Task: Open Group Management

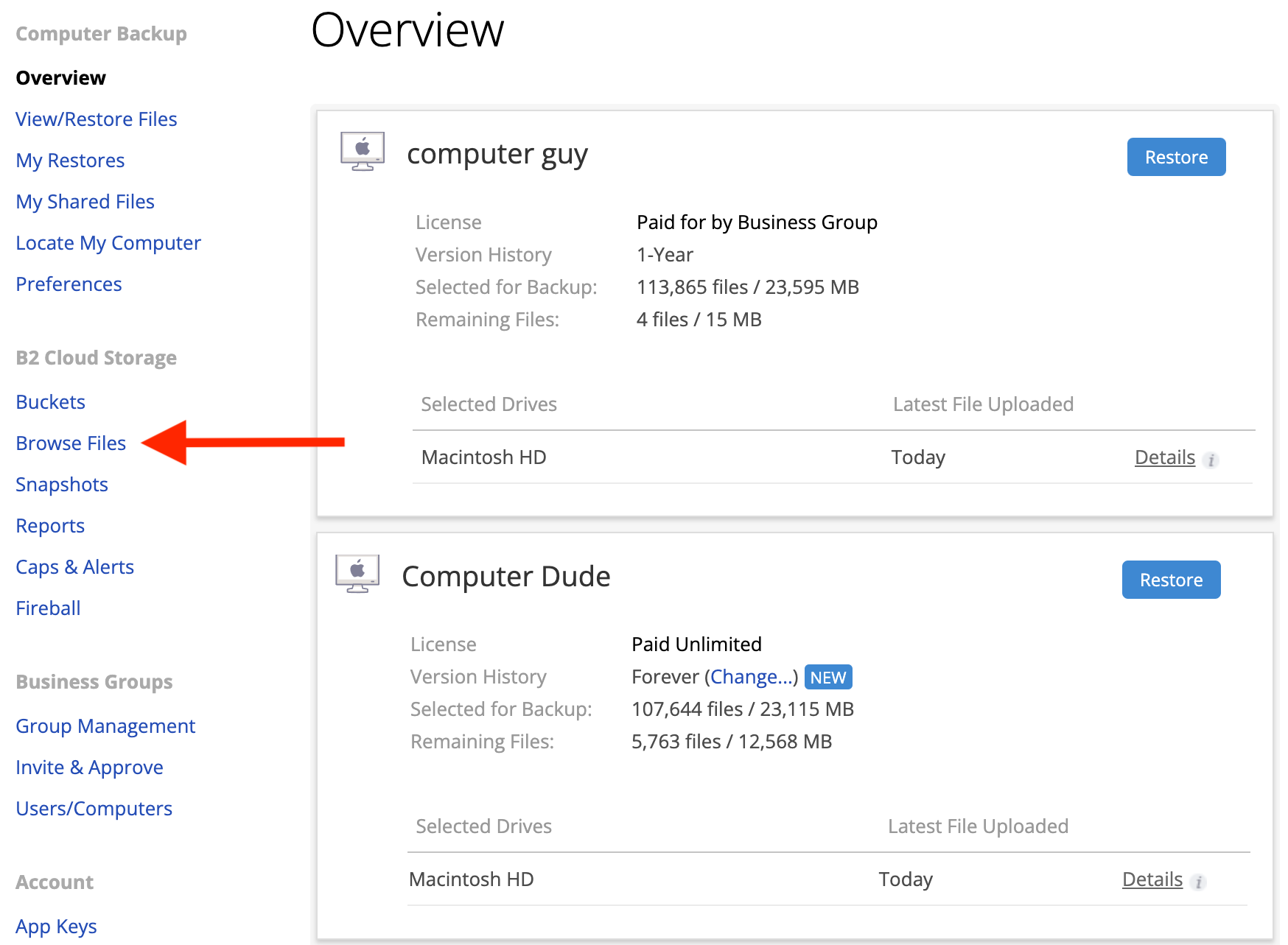Action: (105, 726)
